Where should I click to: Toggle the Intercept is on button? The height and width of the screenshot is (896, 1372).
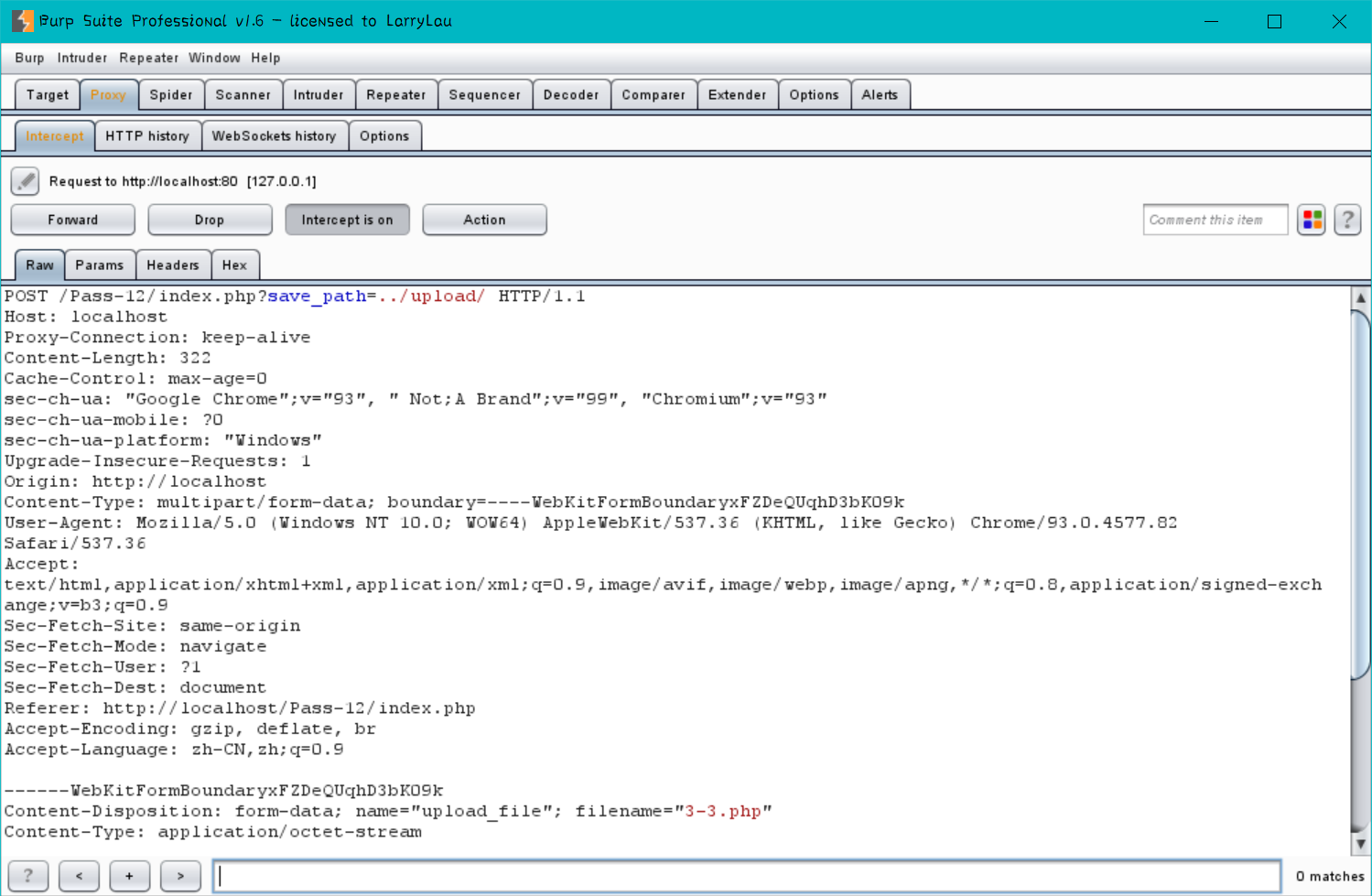point(347,220)
